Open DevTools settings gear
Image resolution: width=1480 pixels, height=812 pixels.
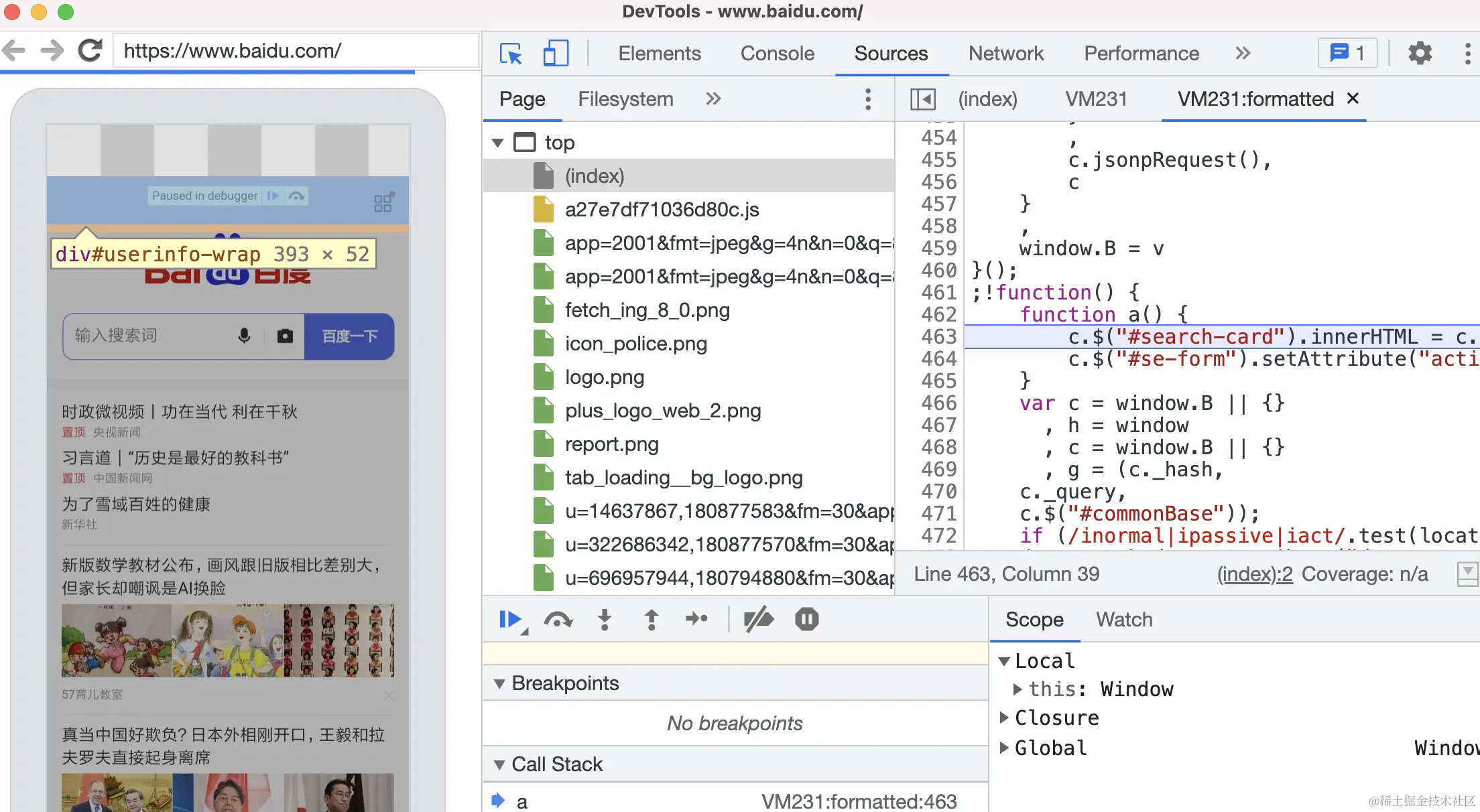(1420, 54)
